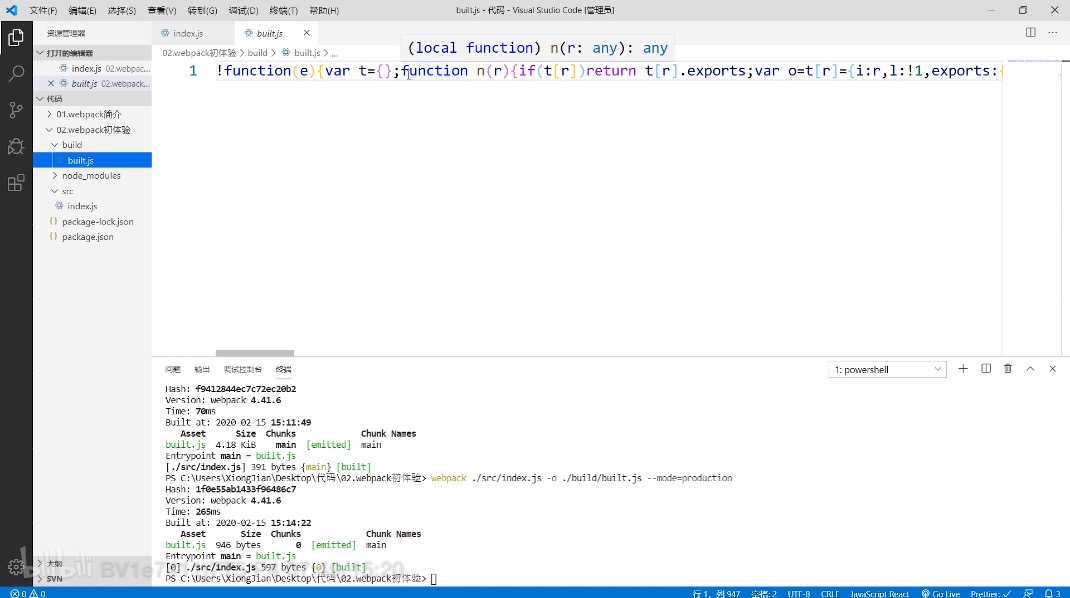
Task: Click the split editor icon
Action: coord(1030,33)
